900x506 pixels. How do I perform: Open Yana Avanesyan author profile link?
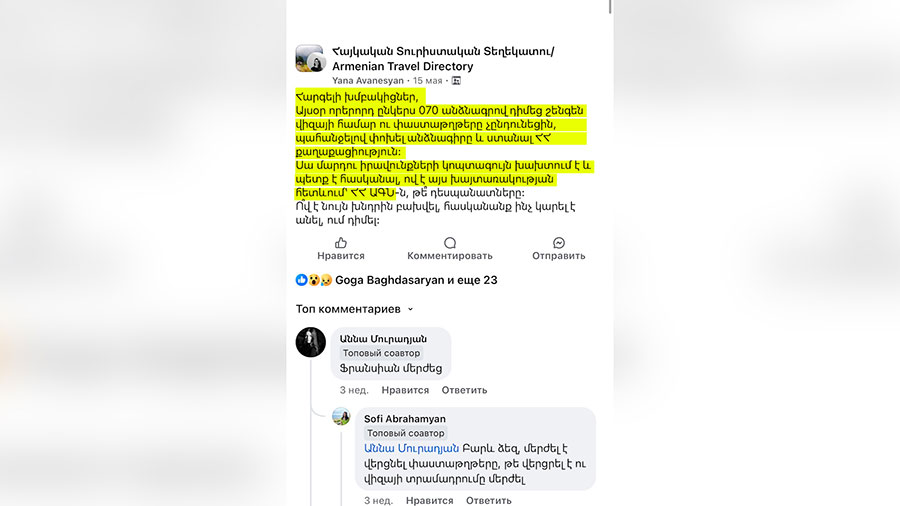(368, 81)
